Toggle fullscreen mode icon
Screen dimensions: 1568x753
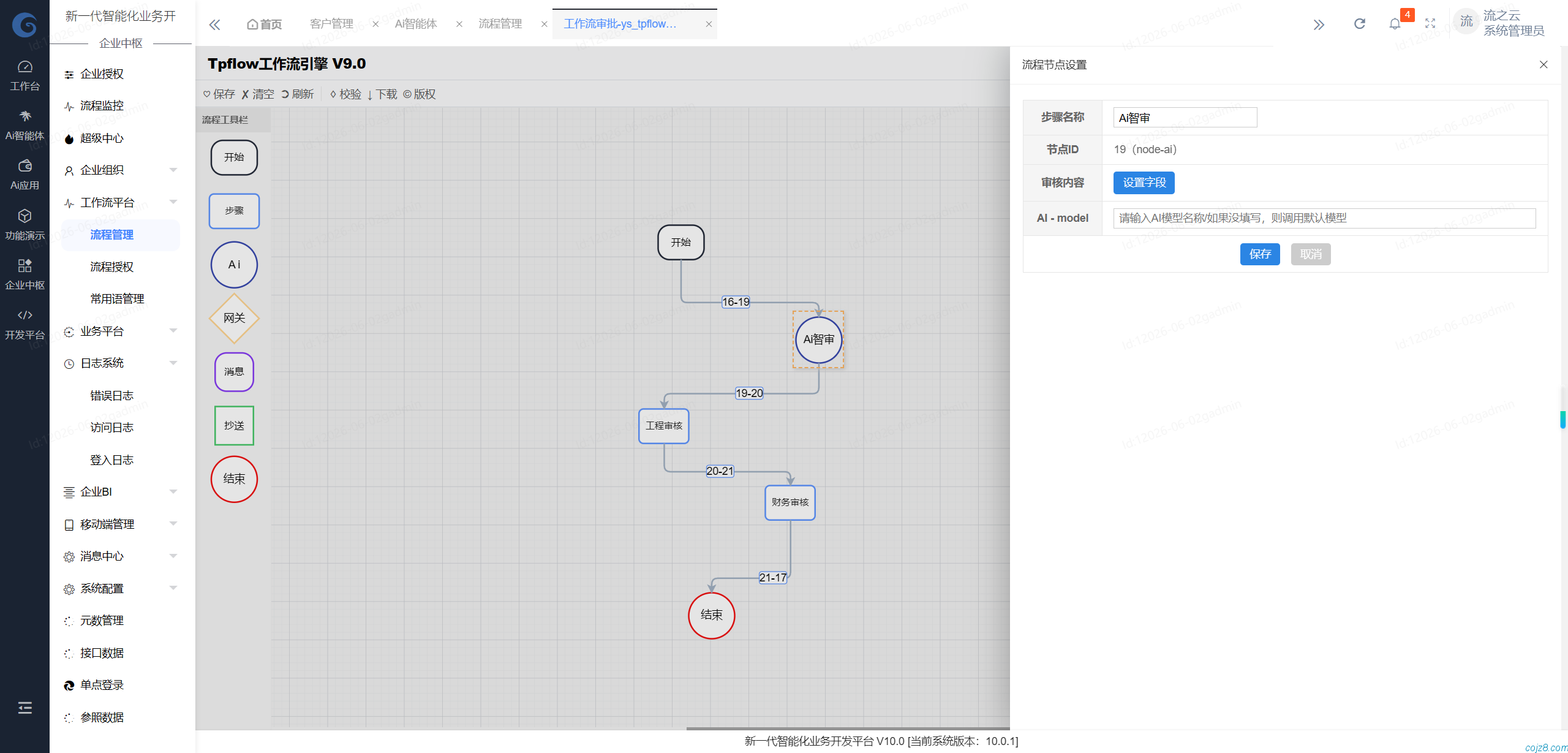pyautogui.click(x=1430, y=24)
